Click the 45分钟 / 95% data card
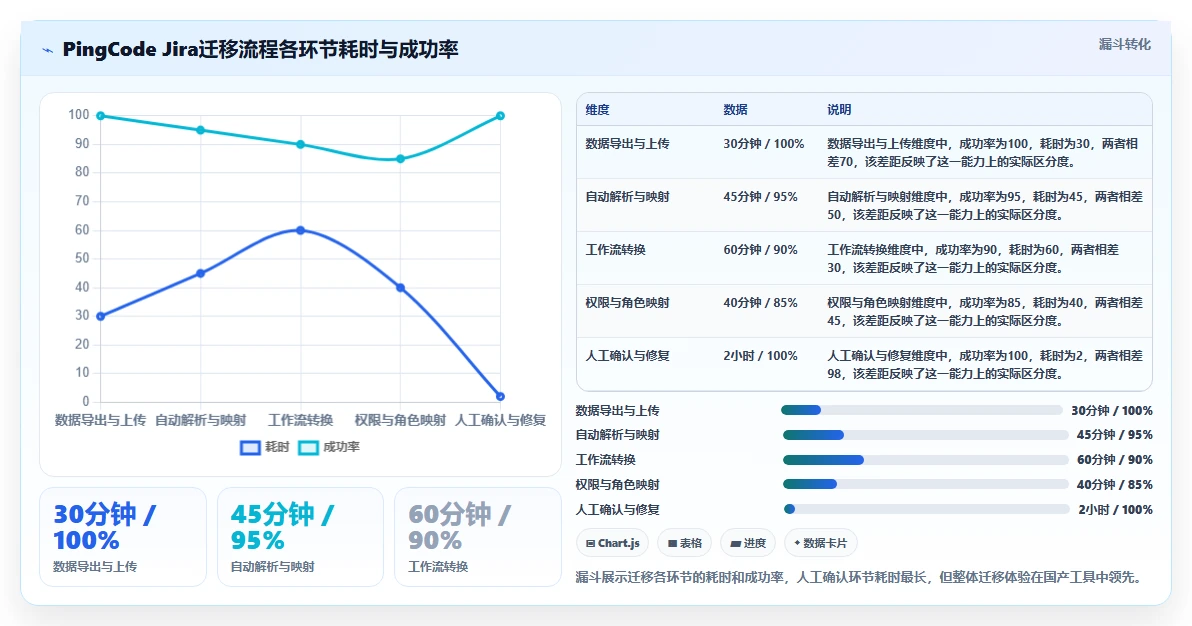1192x626 pixels. click(x=300, y=537)
